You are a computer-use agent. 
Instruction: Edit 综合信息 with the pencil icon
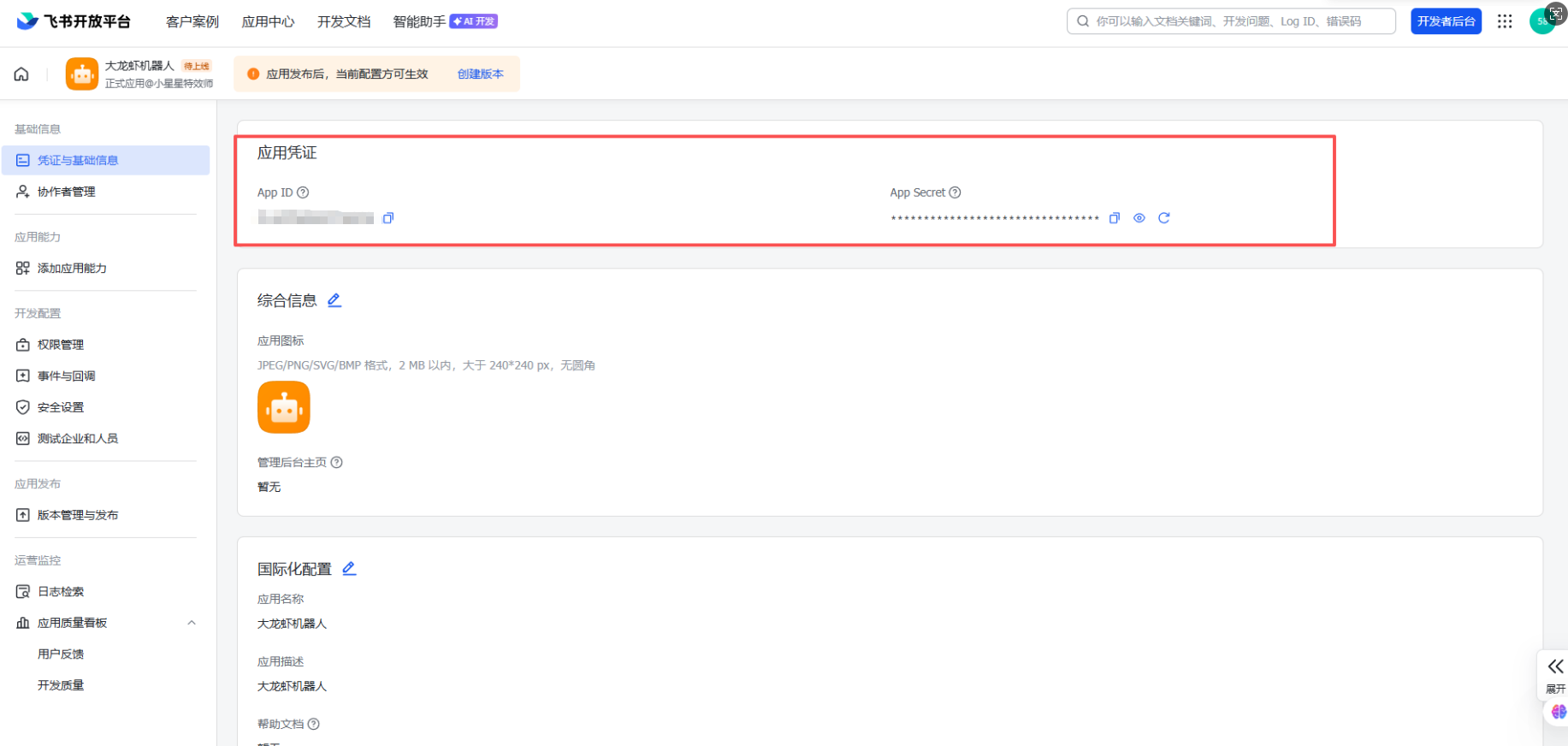click(334, 300)
